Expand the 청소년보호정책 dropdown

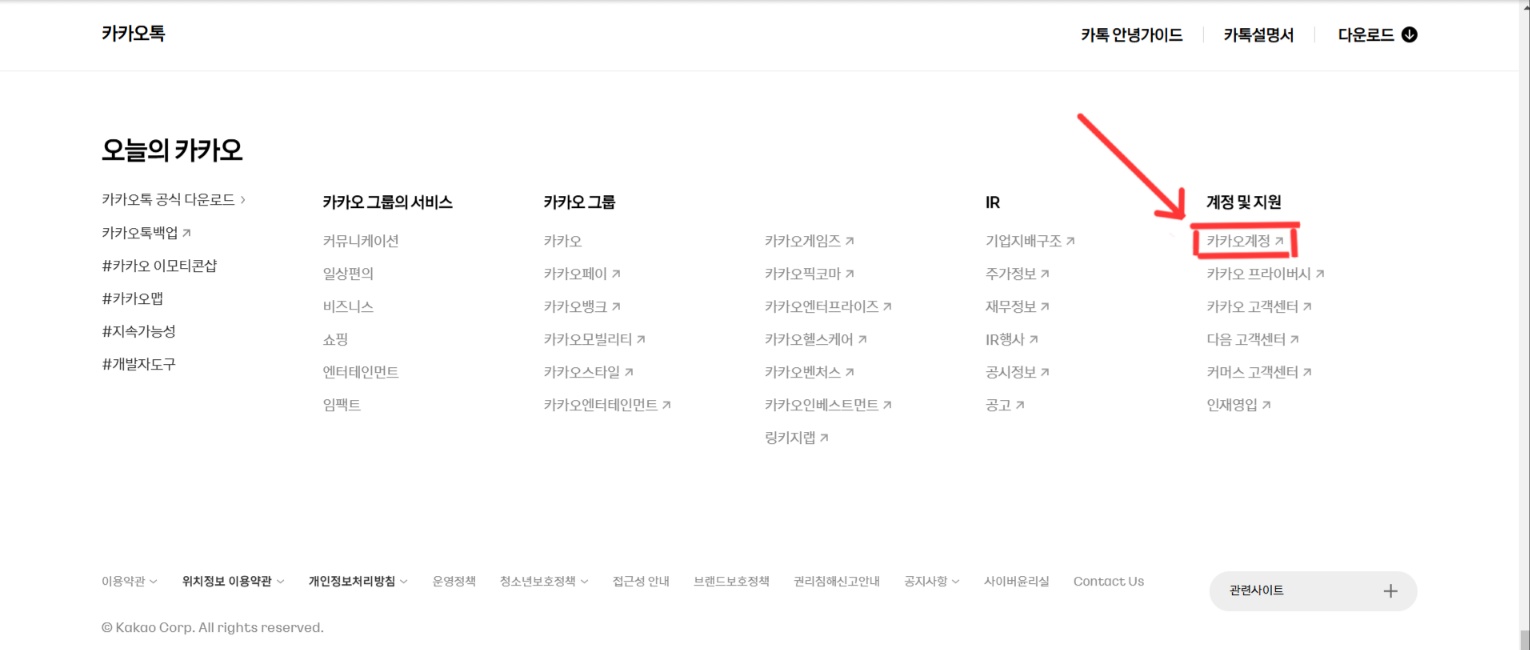tap(544, 581)
